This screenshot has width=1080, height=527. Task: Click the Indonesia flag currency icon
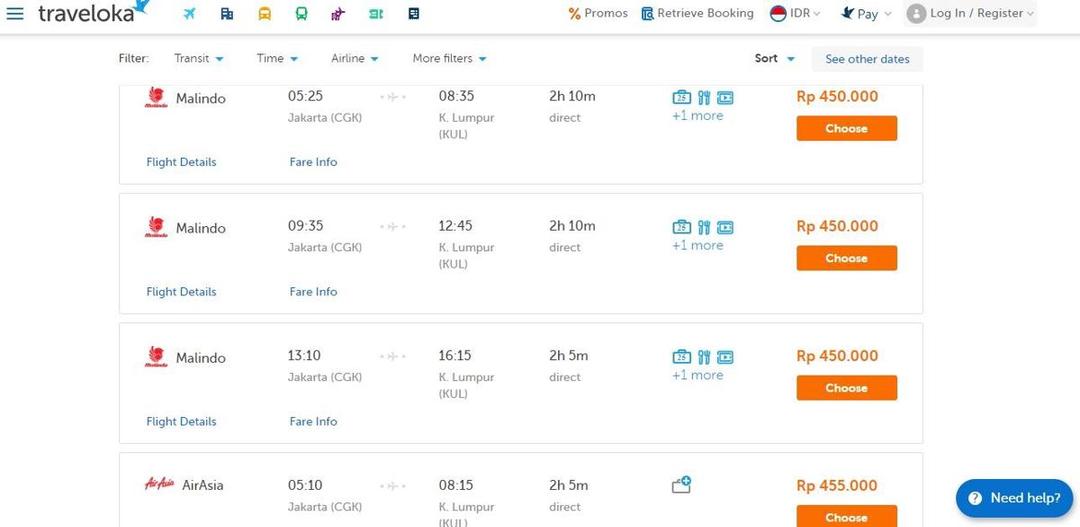778,14
